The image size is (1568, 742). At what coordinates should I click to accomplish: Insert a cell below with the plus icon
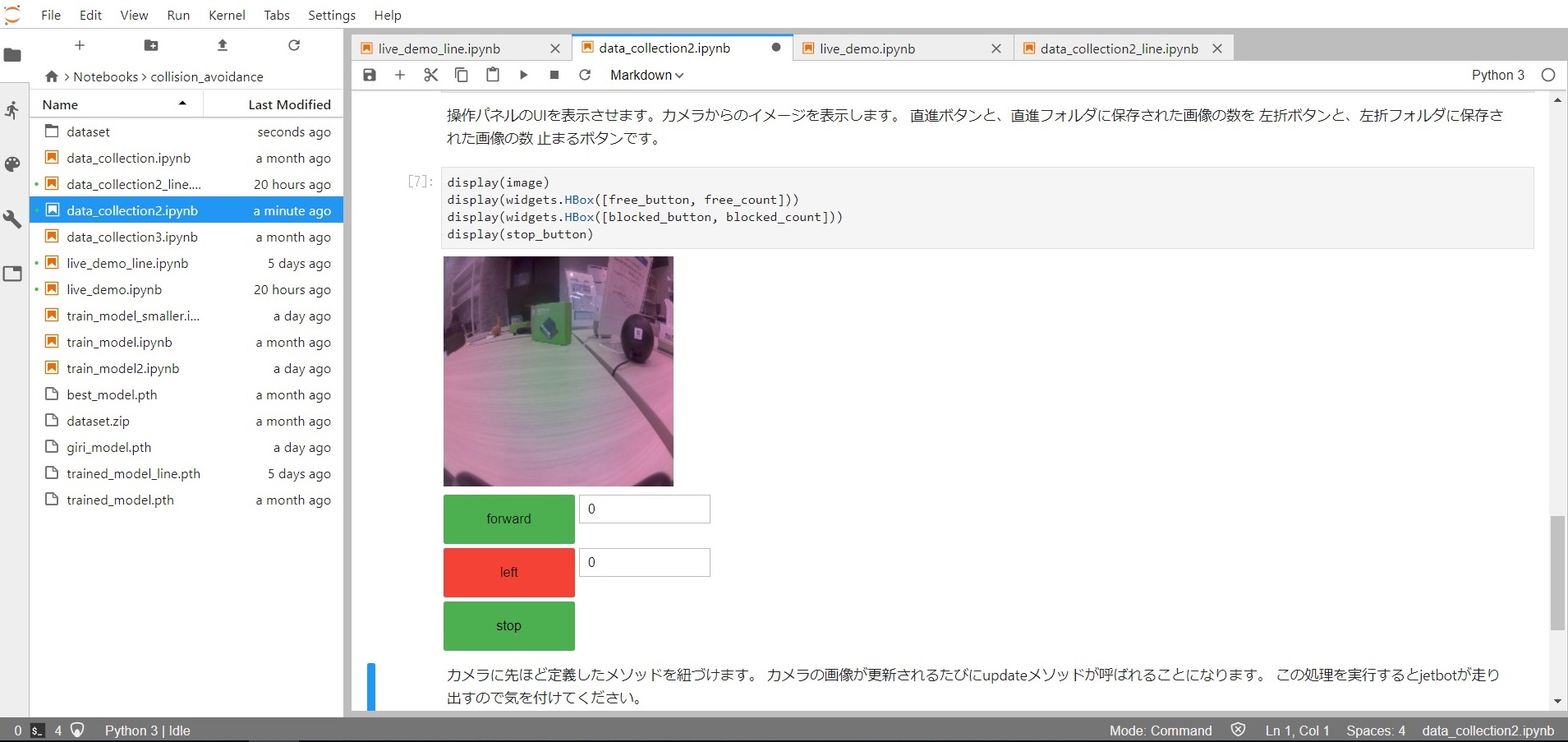pyautogui.click(x=400, y=75)
